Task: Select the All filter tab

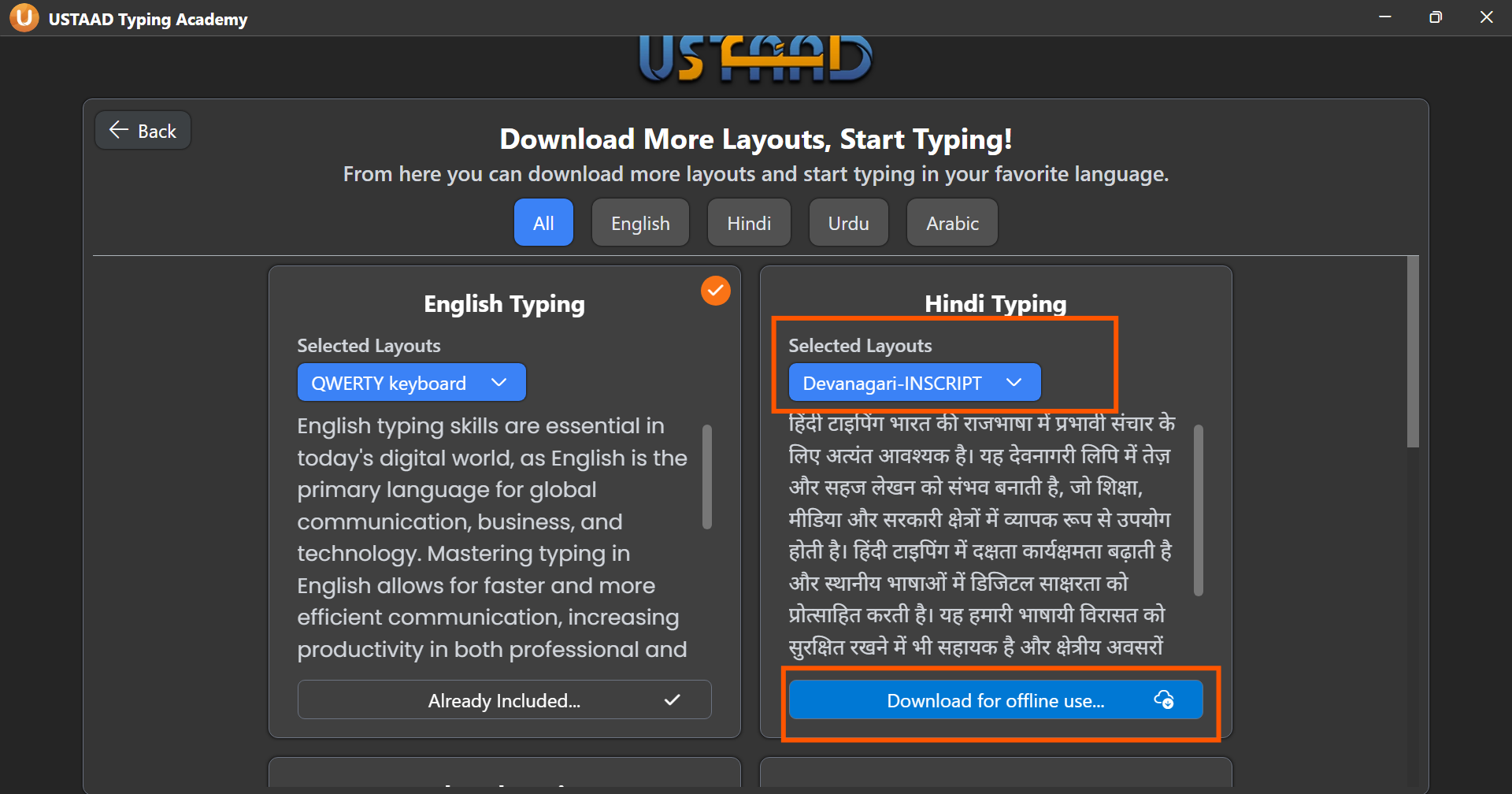Action: [543, 223]
